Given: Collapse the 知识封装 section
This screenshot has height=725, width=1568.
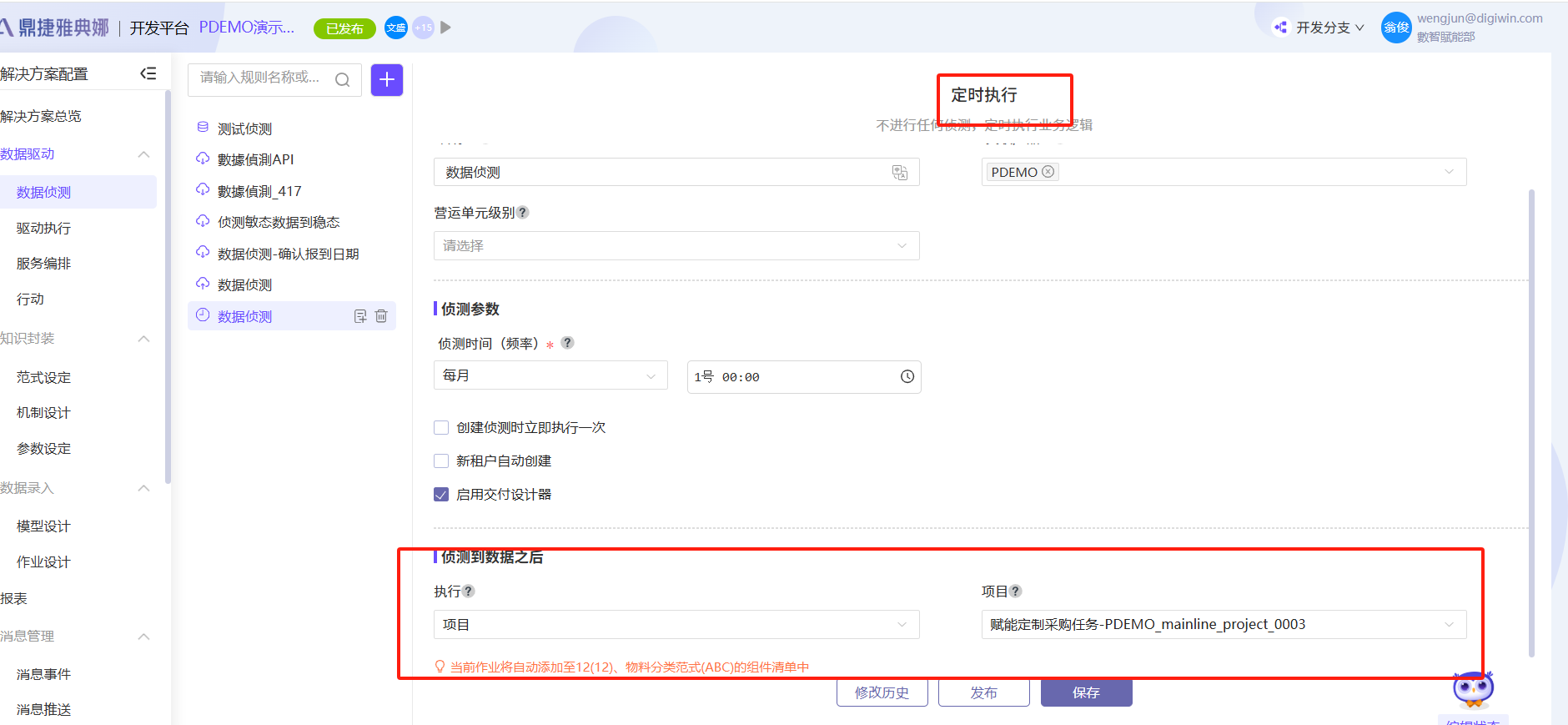Looking at the screenshot, I should (143, 339).
